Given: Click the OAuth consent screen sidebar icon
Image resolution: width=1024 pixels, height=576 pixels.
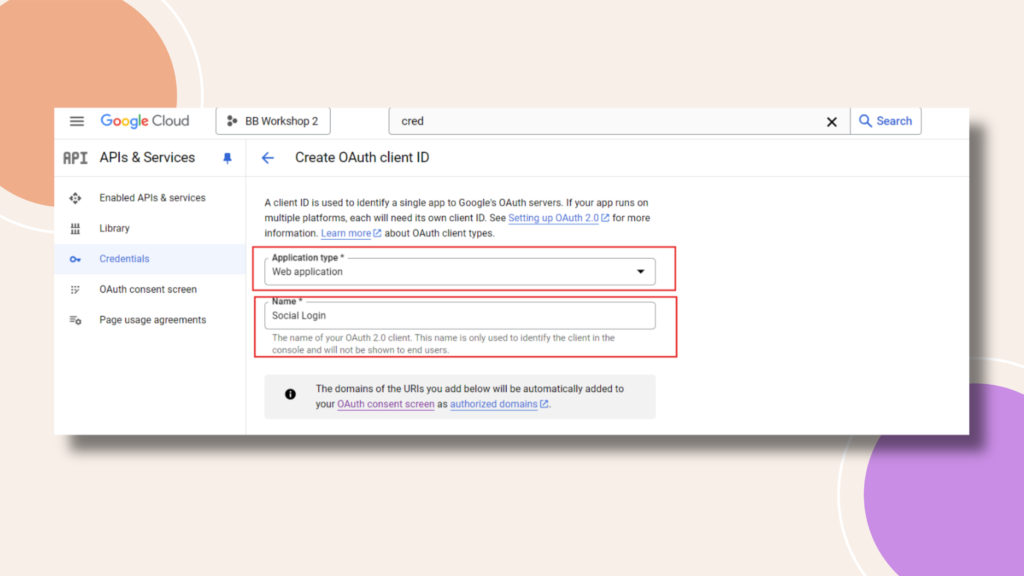Looking at the screenshot, I should pyautogui.click(x=75, y=289).
